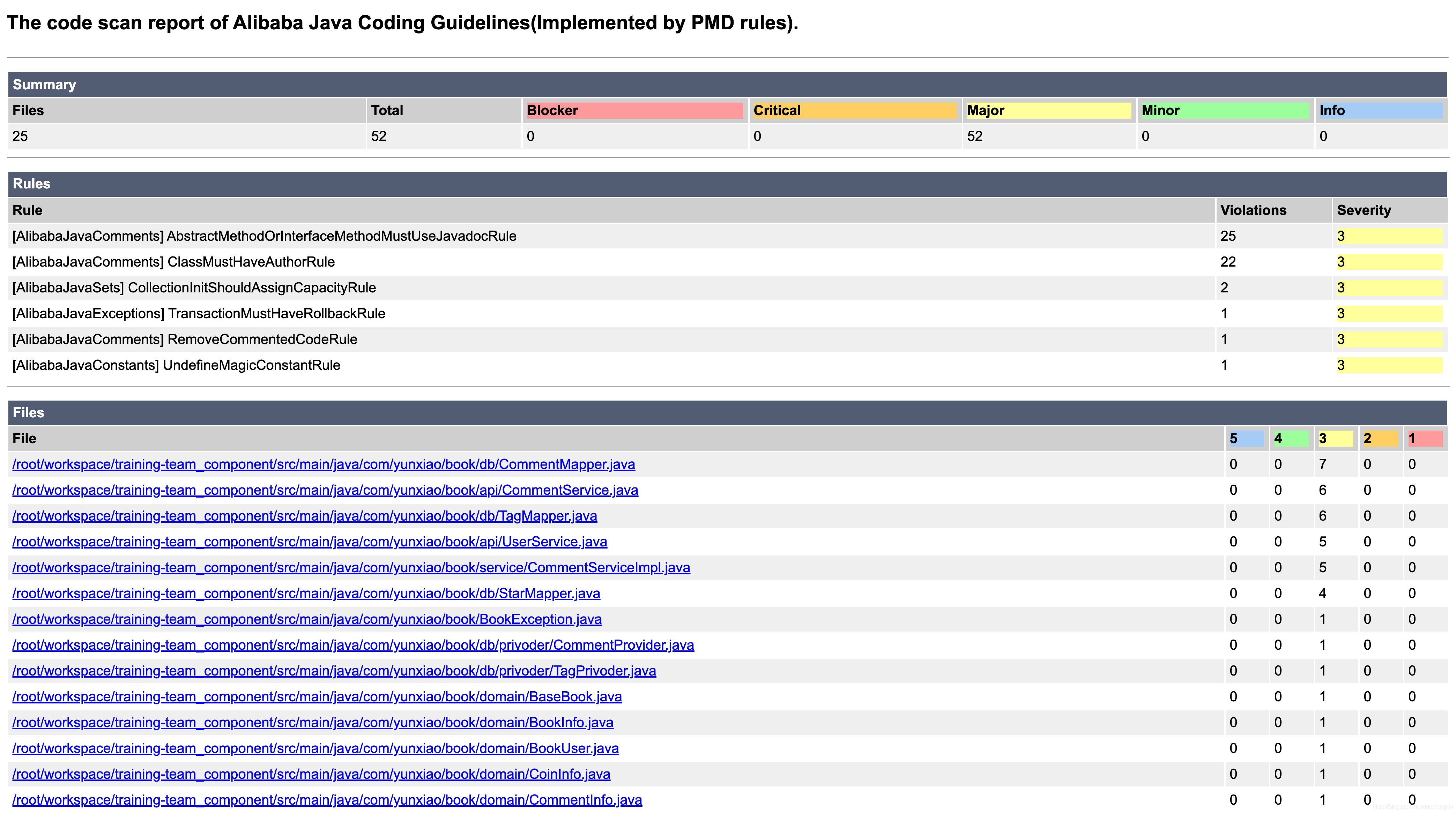Click the value 7 in CommentMapper.java row
The width and height of the screenshot is (1456, 813).
coord(1323,464)
